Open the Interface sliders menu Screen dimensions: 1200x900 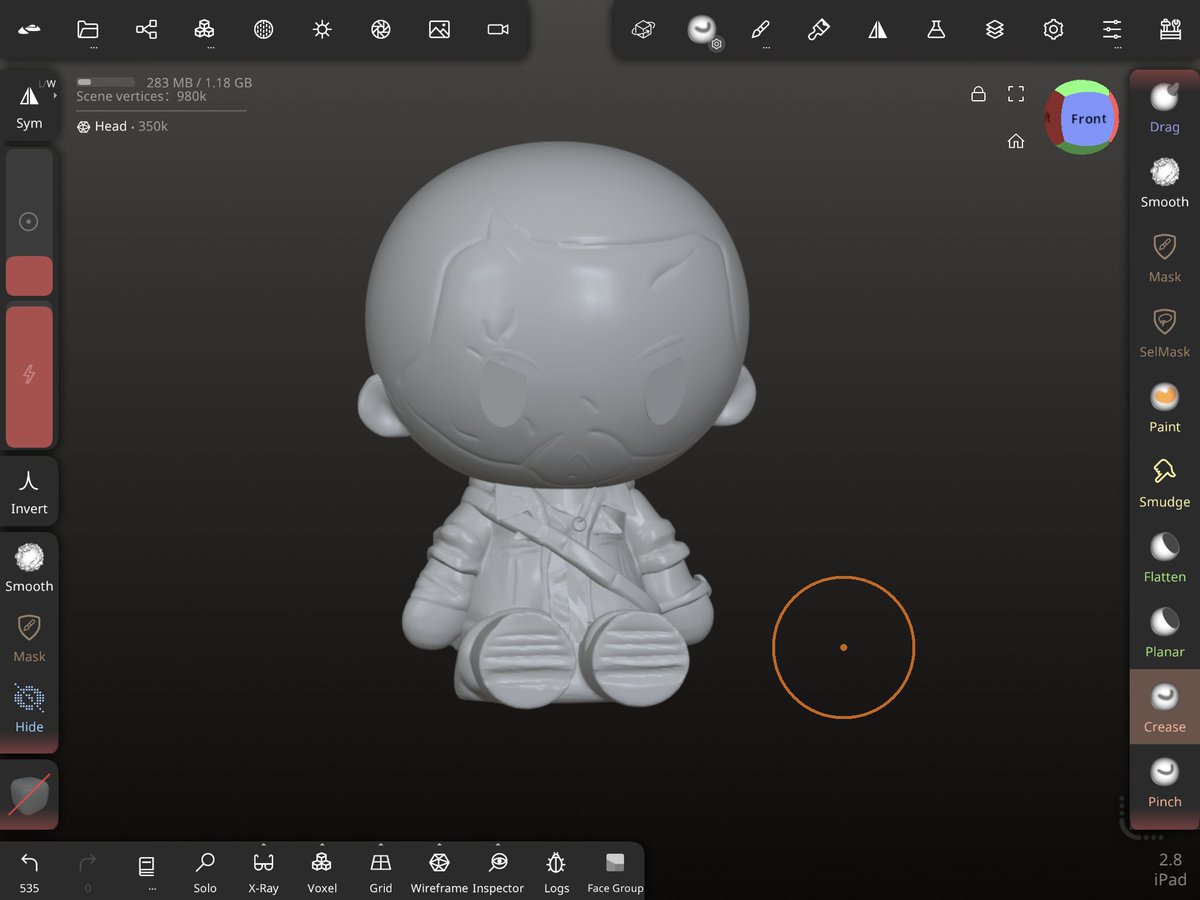(x=1112, y=30)
